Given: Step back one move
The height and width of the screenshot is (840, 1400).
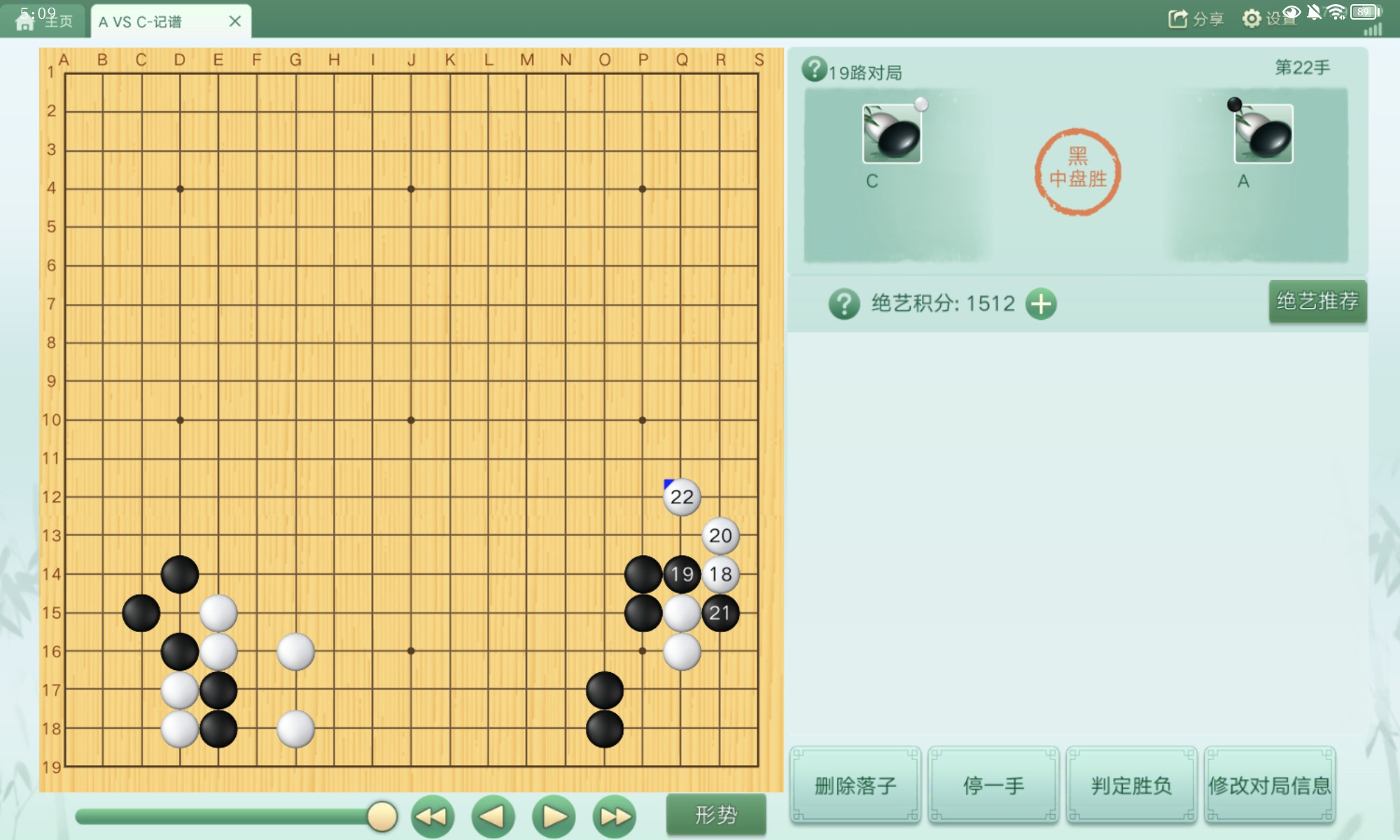Looking at the screenshot, I should pos(493,816).
